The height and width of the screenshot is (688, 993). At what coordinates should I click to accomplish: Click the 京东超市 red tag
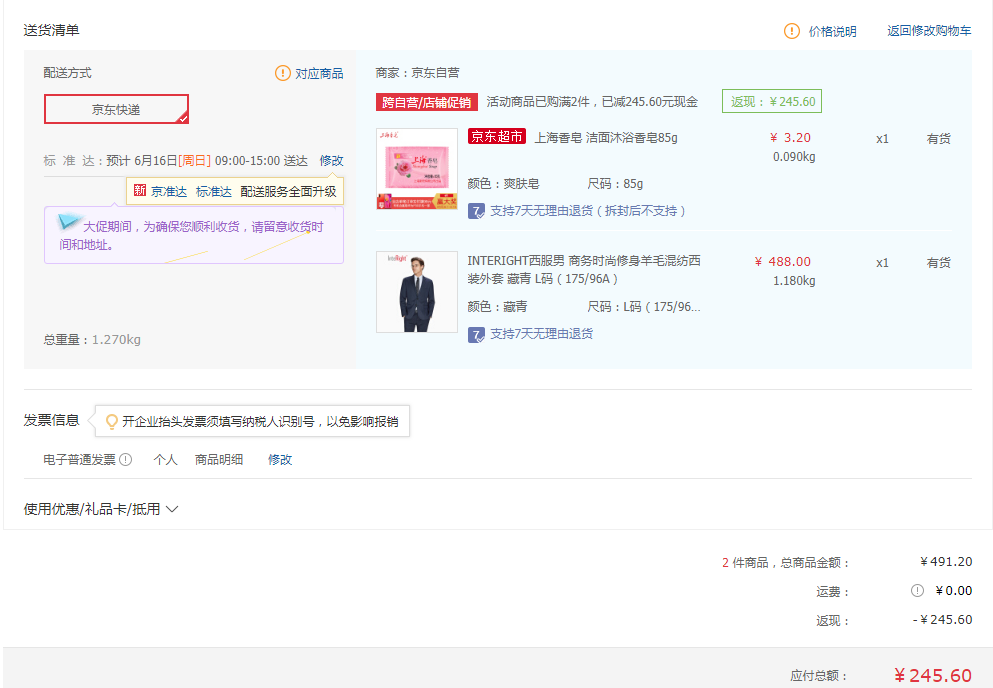point(496,136)
